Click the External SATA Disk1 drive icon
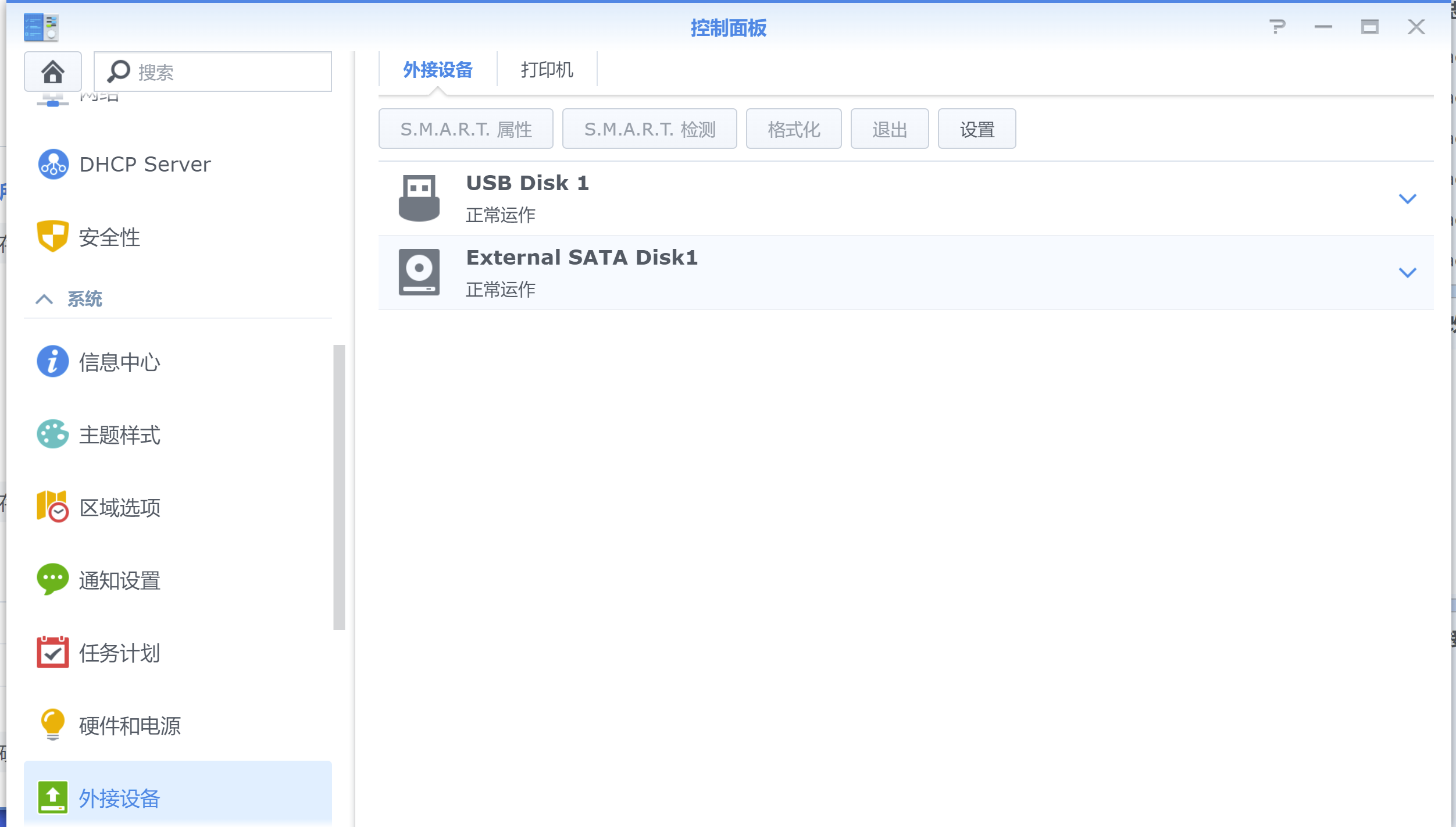1456x827 pixels. tap(419, 272)
